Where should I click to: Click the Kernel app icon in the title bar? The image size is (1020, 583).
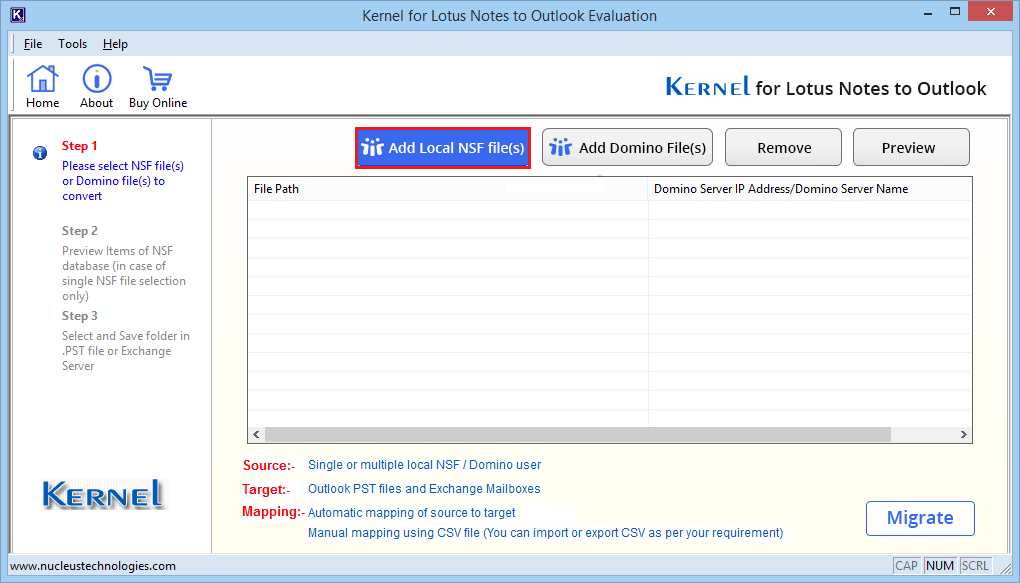tap(18, 15)
